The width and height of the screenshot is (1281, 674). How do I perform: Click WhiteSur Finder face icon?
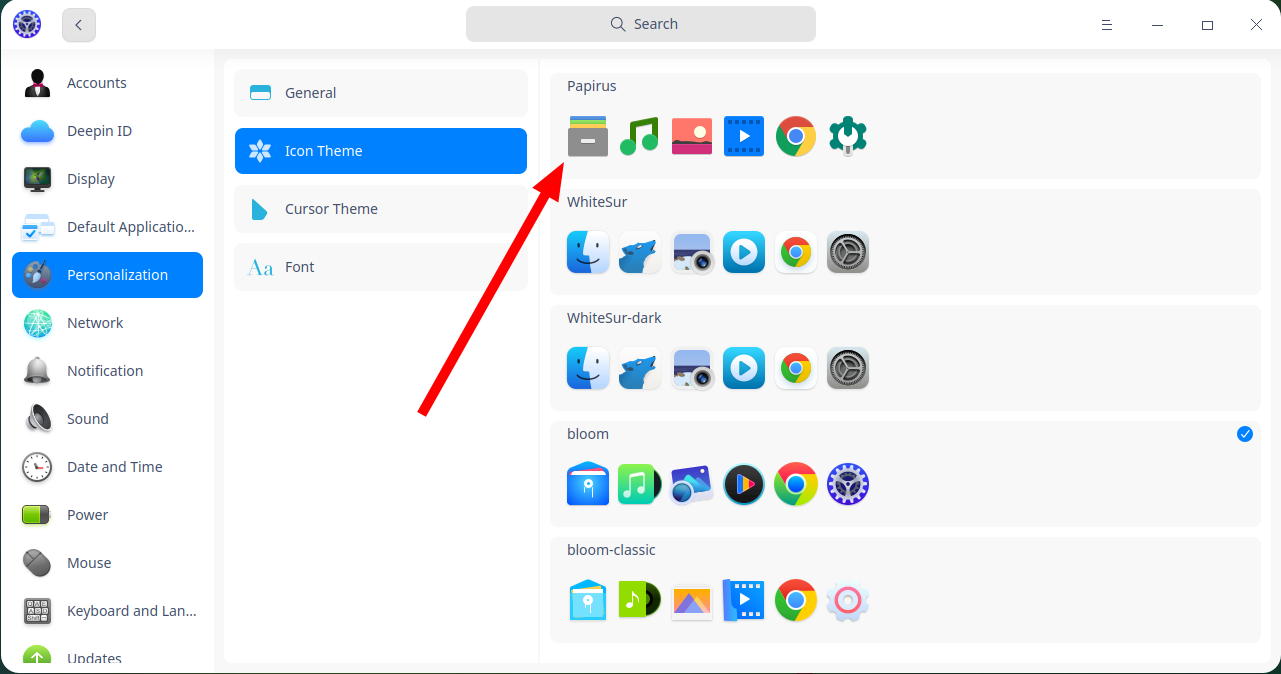[588, 252]
